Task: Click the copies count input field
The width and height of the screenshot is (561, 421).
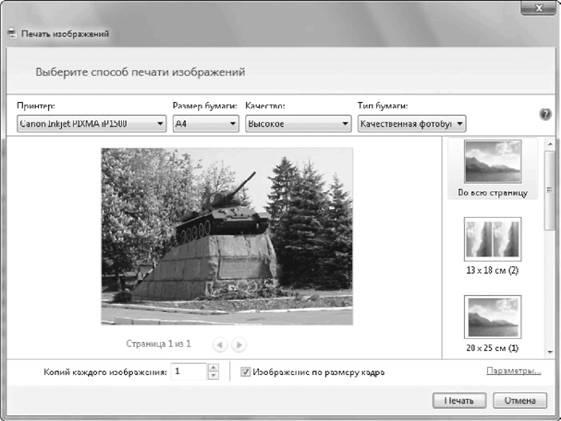Action: coord(189,372)
